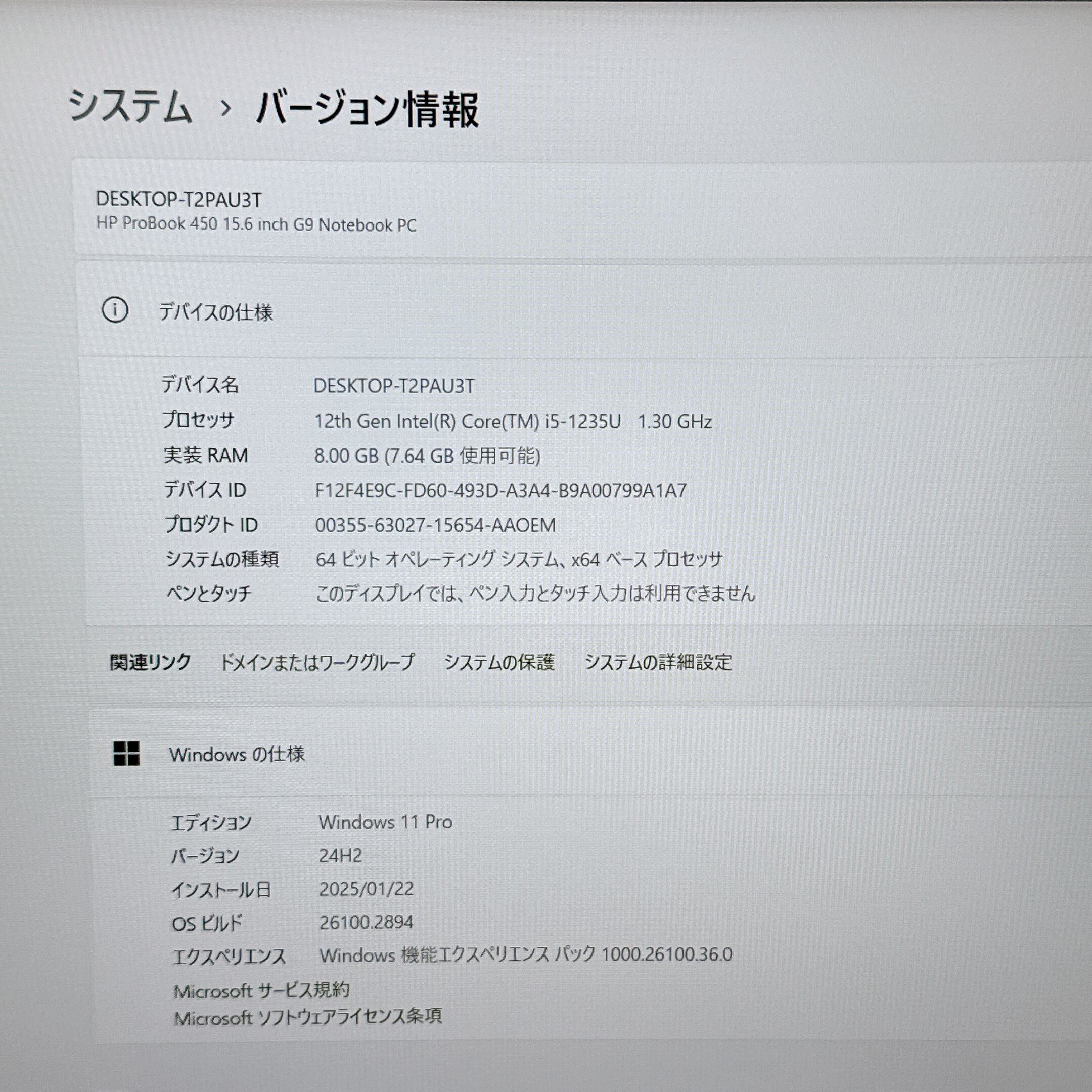Click the Windows logo icon

126,753
